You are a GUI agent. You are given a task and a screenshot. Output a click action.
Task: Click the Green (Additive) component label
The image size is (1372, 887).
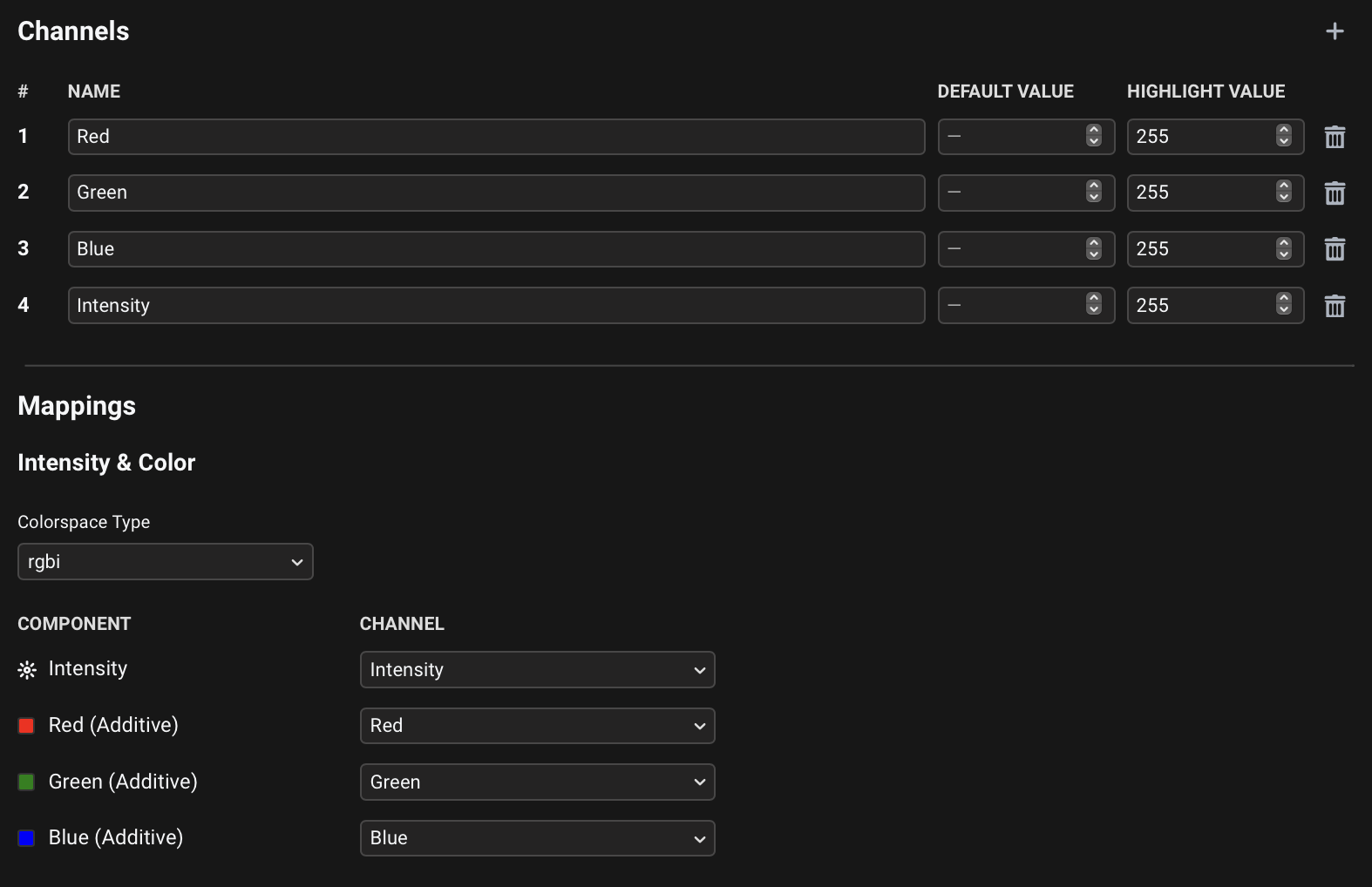coord(123,782)
